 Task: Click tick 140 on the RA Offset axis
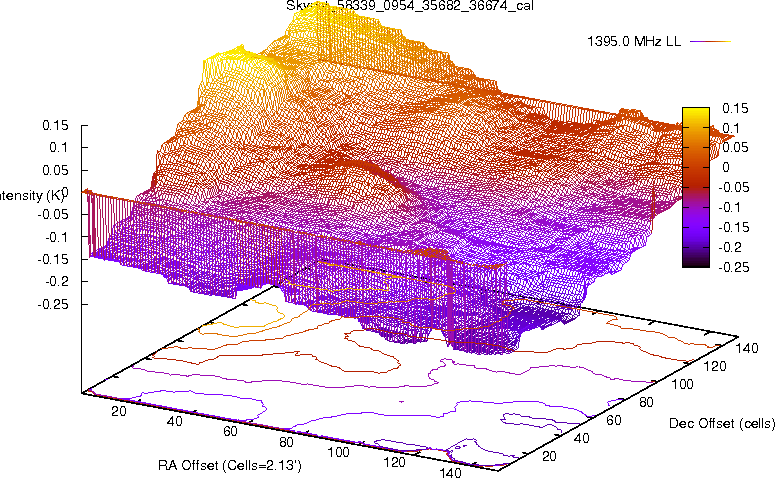[x=450, y=473]
